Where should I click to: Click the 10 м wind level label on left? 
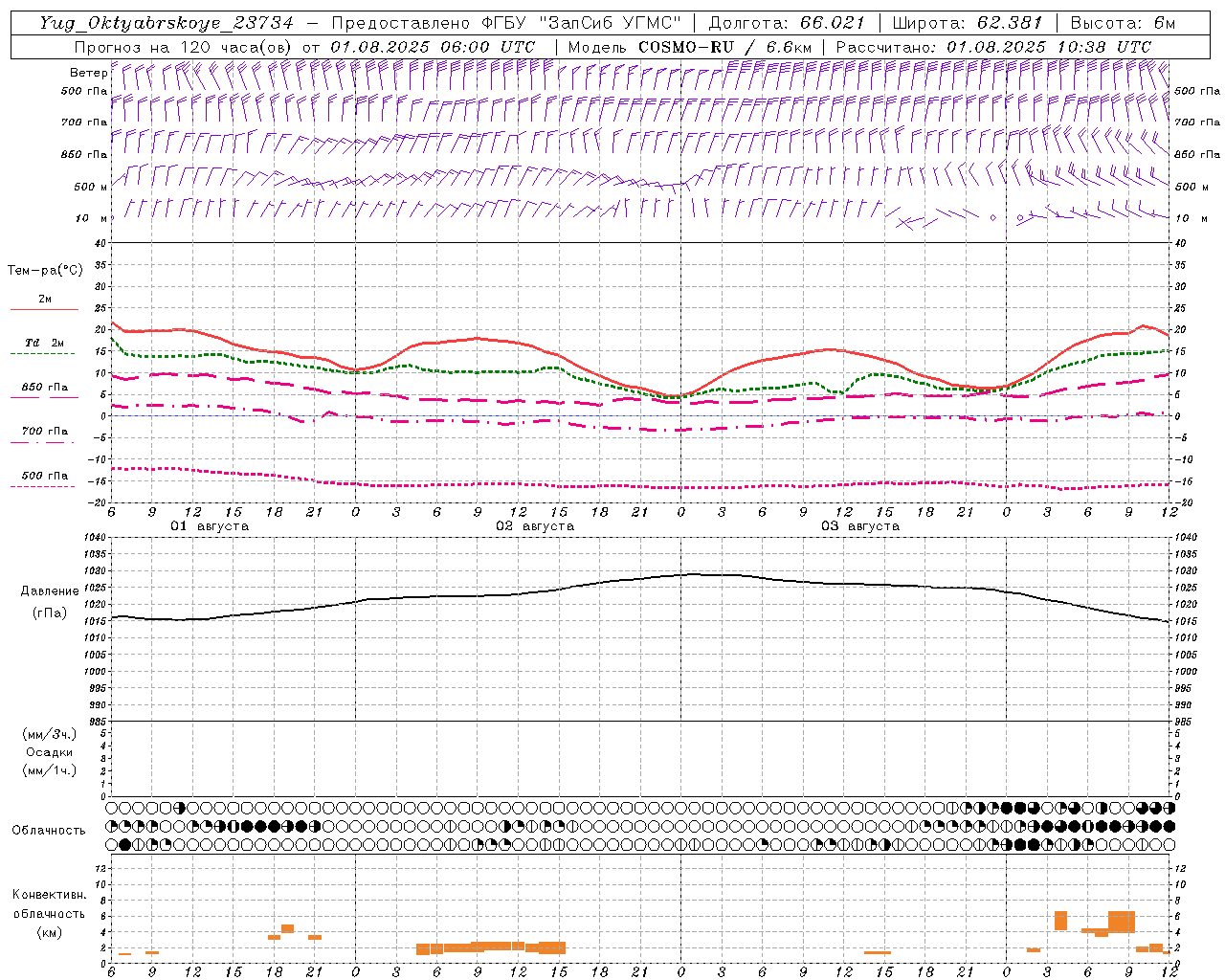tap(90, 218)
